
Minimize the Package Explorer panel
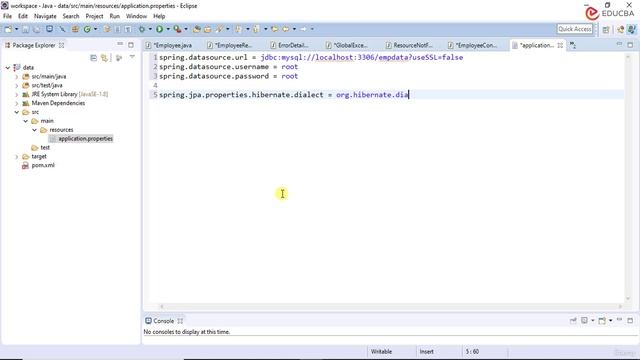click(120, 44)
